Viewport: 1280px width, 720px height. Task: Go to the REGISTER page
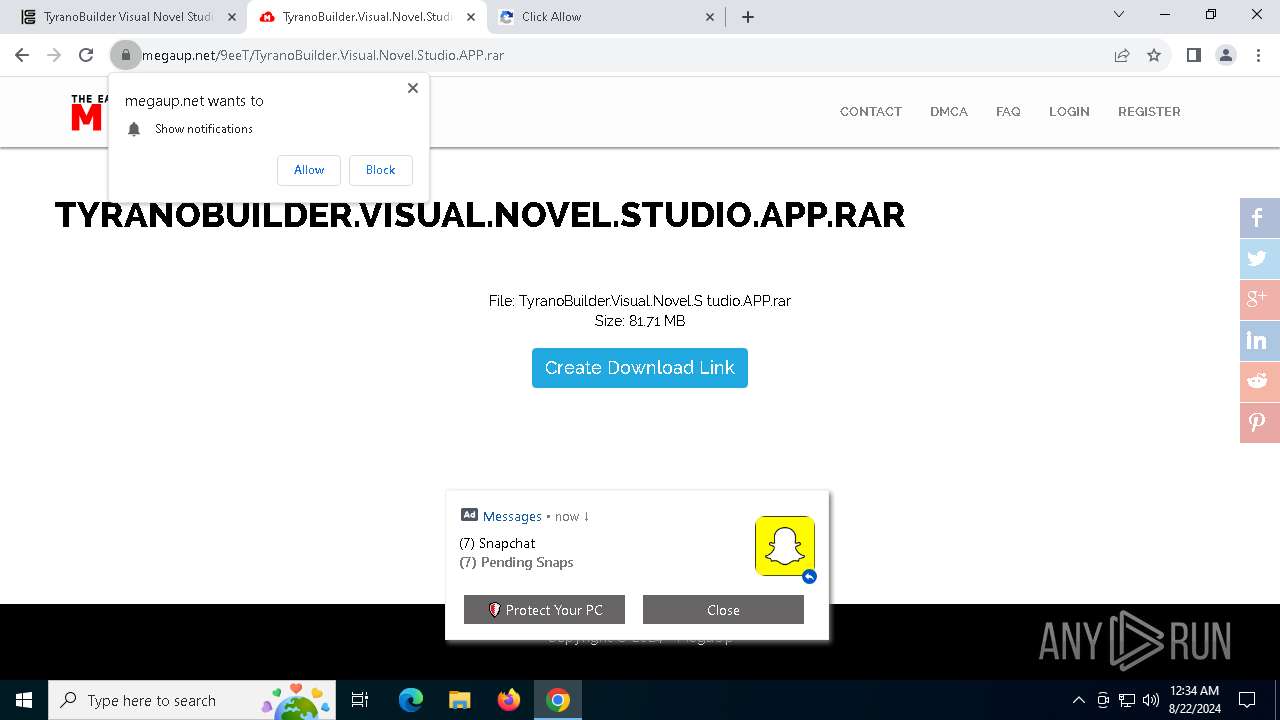pos(1149,112)
